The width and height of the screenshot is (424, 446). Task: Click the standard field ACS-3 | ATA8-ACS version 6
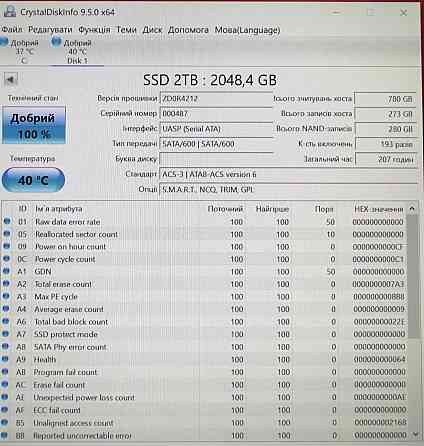coord(288,174)
